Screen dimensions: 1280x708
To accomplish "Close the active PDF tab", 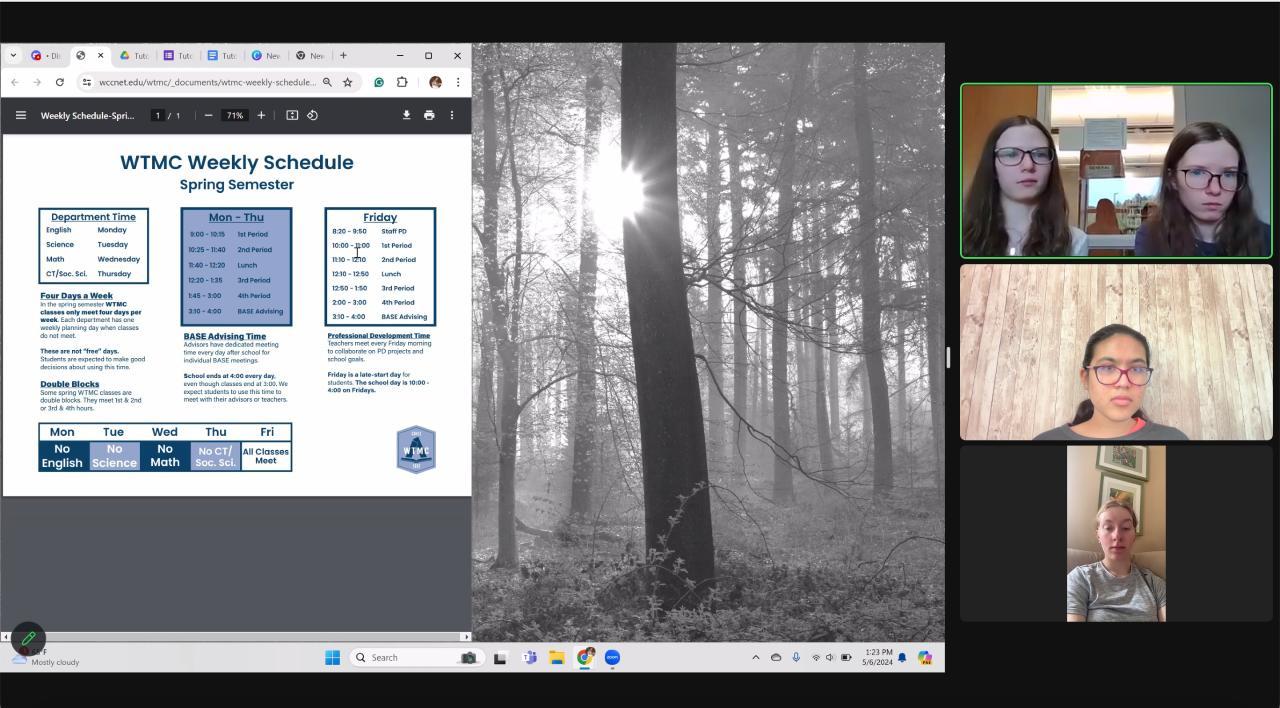I will click(100, 55).
